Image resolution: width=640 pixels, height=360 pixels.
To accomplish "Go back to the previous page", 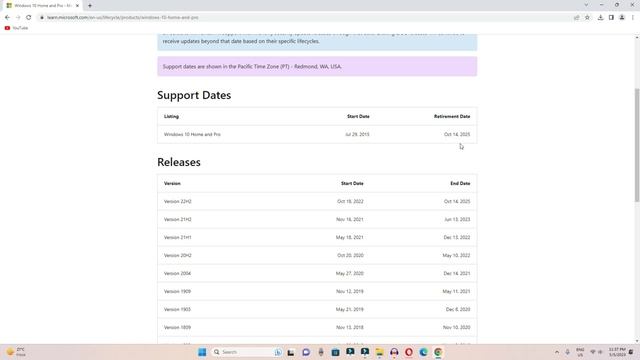I will tap(7, 18).
